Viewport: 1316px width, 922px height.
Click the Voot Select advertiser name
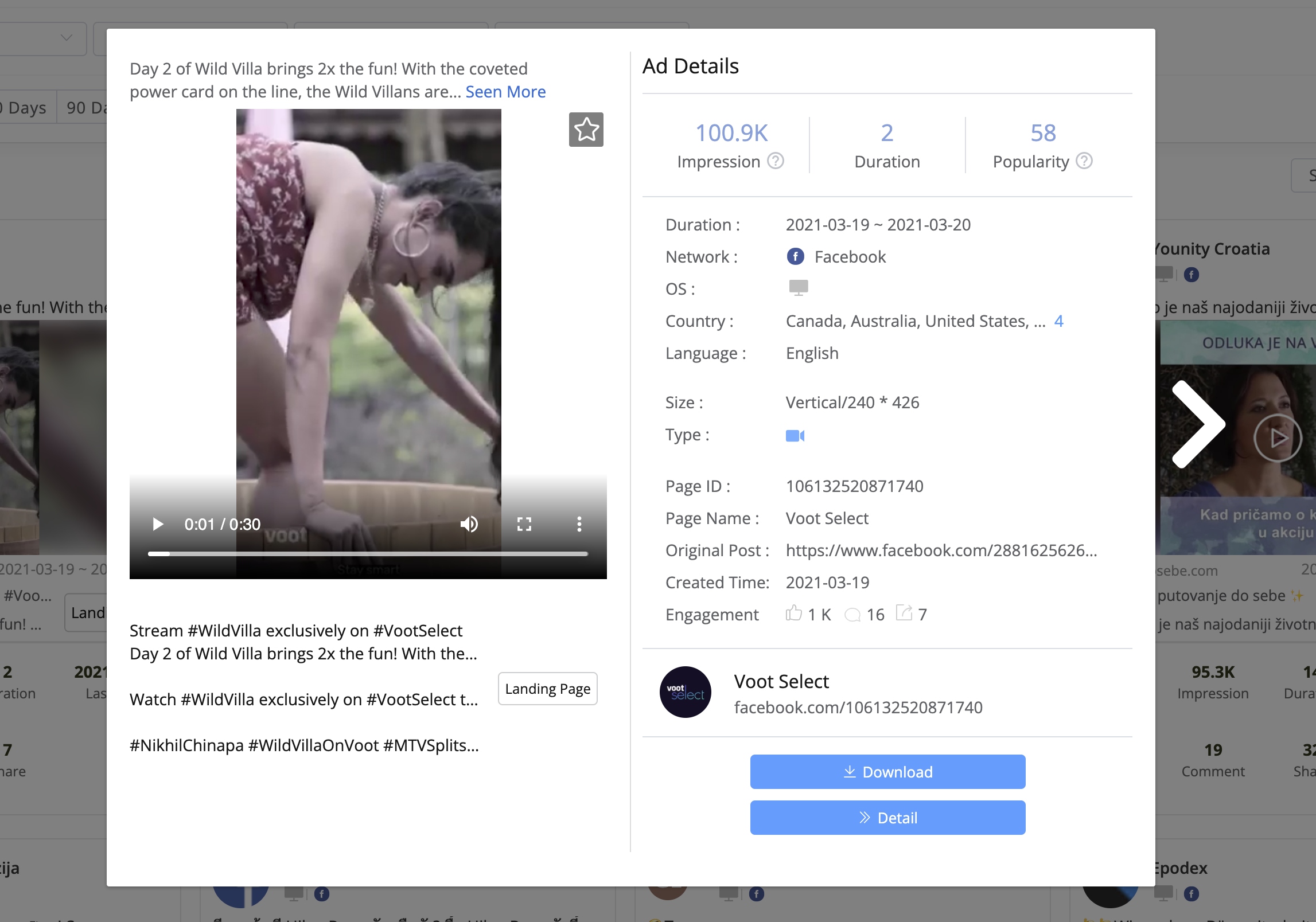click(x=781, y=681)
